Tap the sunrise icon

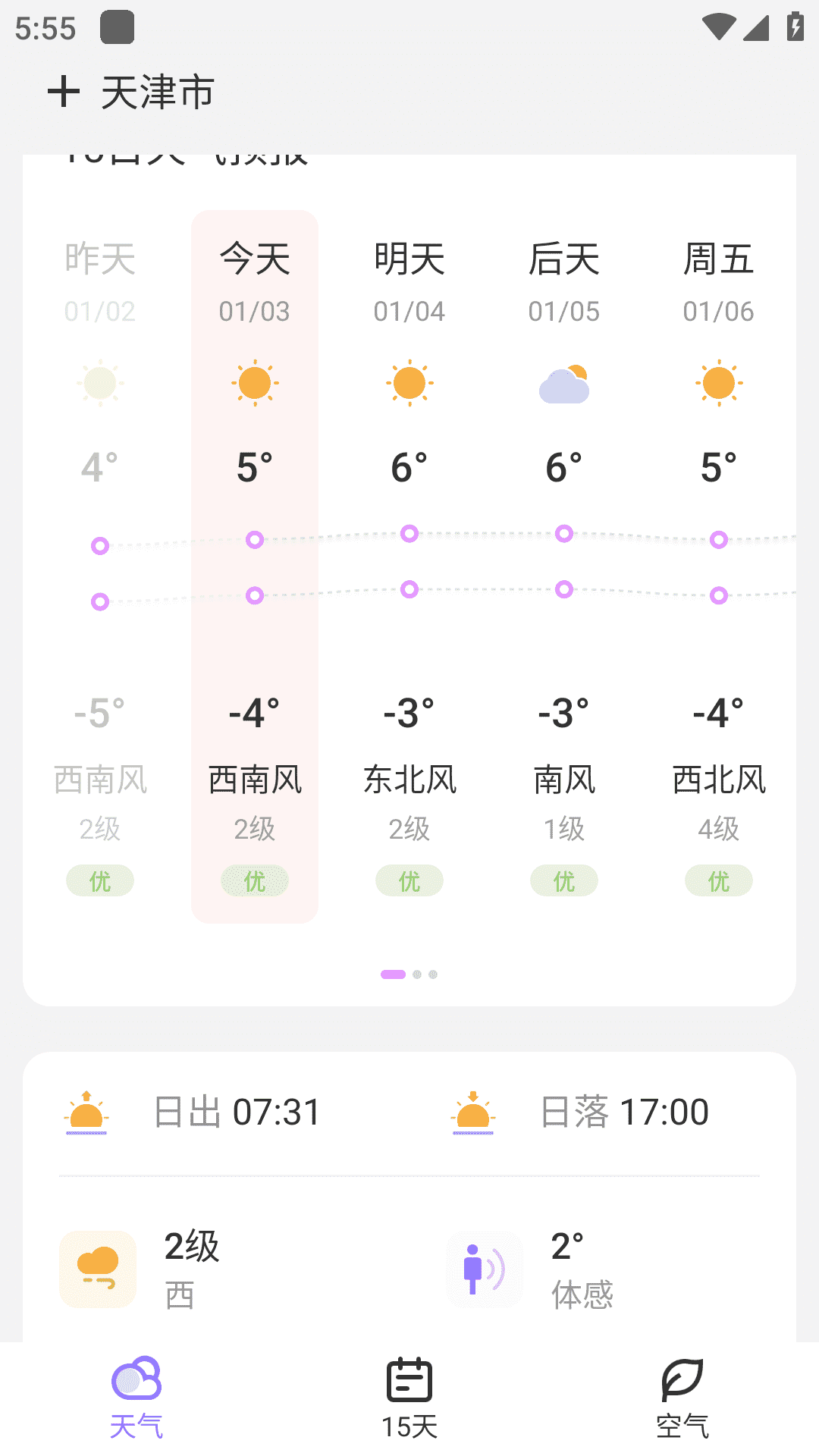(x=86, y=1112)
